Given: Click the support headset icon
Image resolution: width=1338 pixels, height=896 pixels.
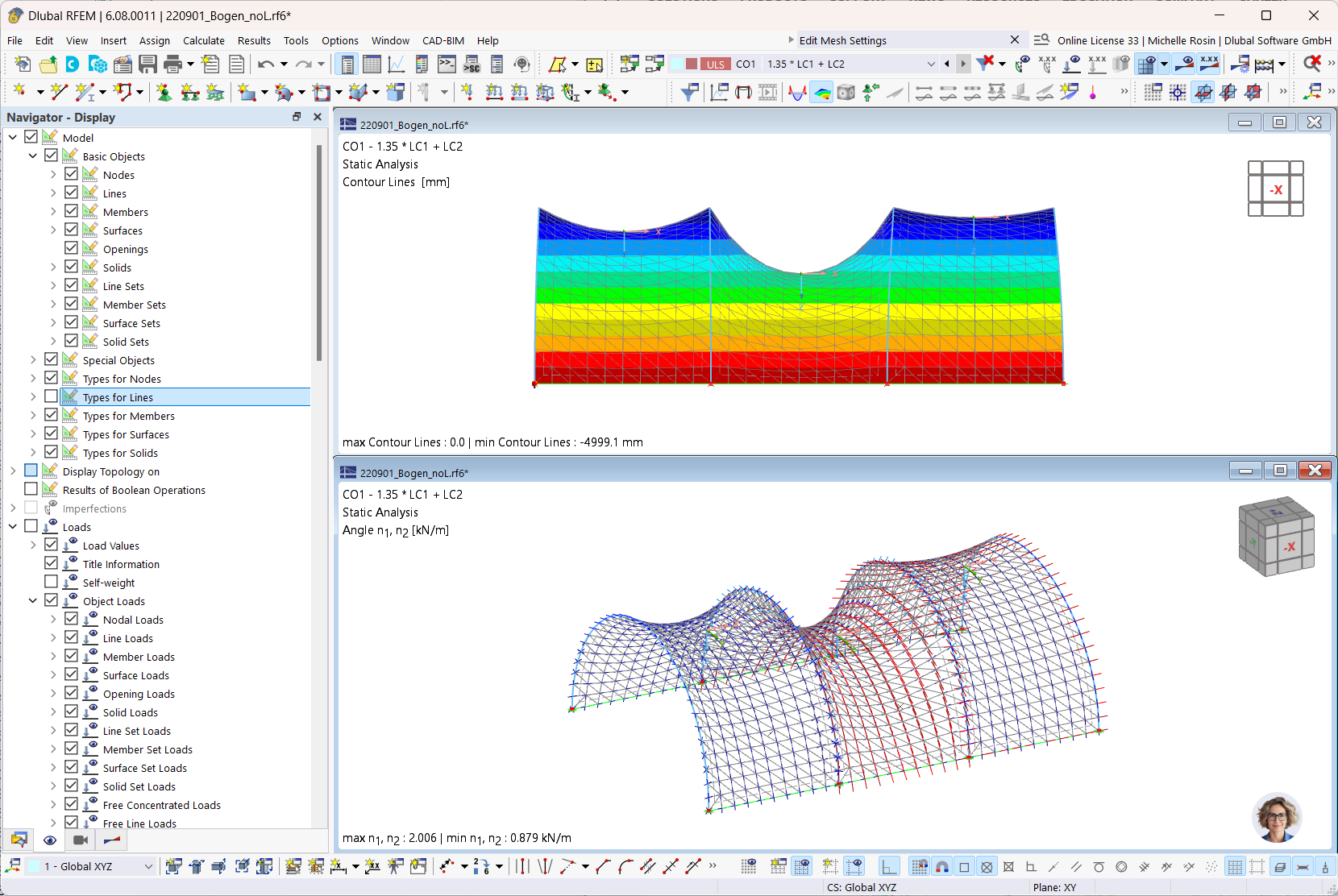Looking at the screenshot, I should pos(521,64).
